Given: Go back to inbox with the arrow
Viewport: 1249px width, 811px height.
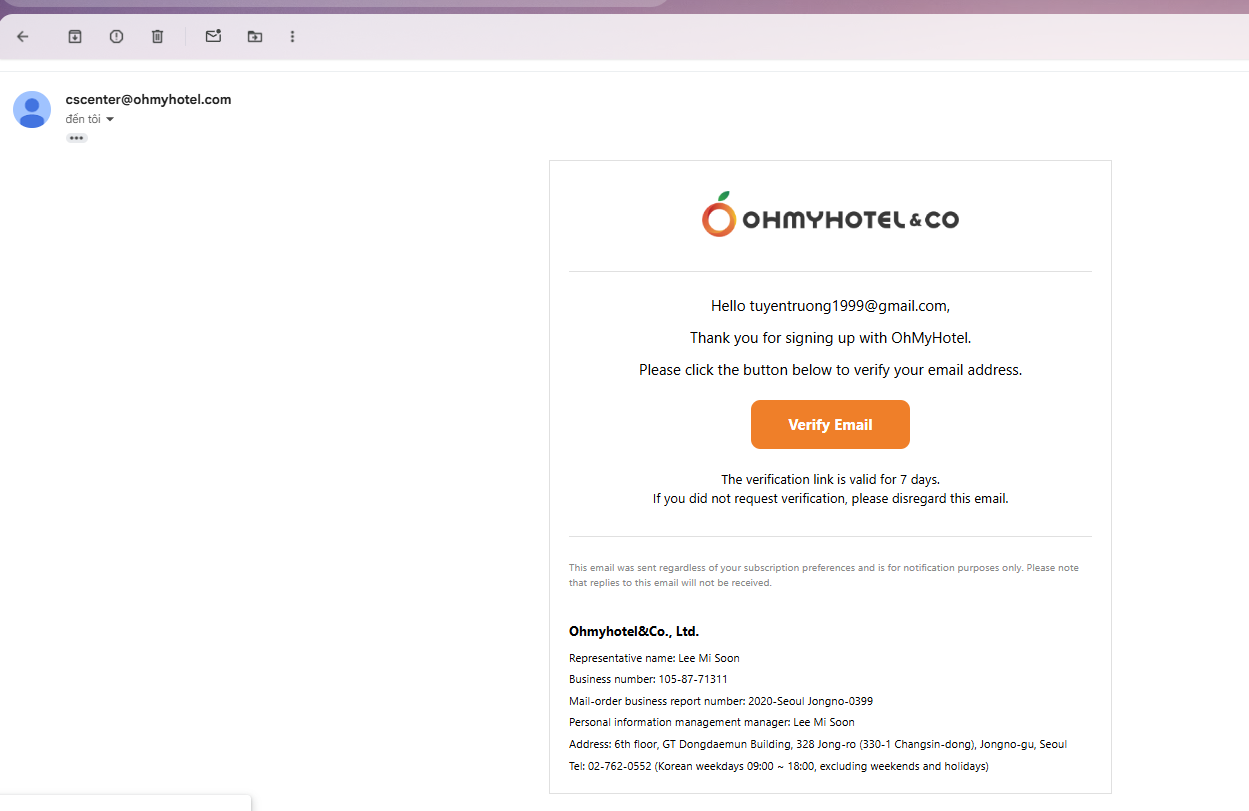Looking at the screenshot, I should point(23,37).
